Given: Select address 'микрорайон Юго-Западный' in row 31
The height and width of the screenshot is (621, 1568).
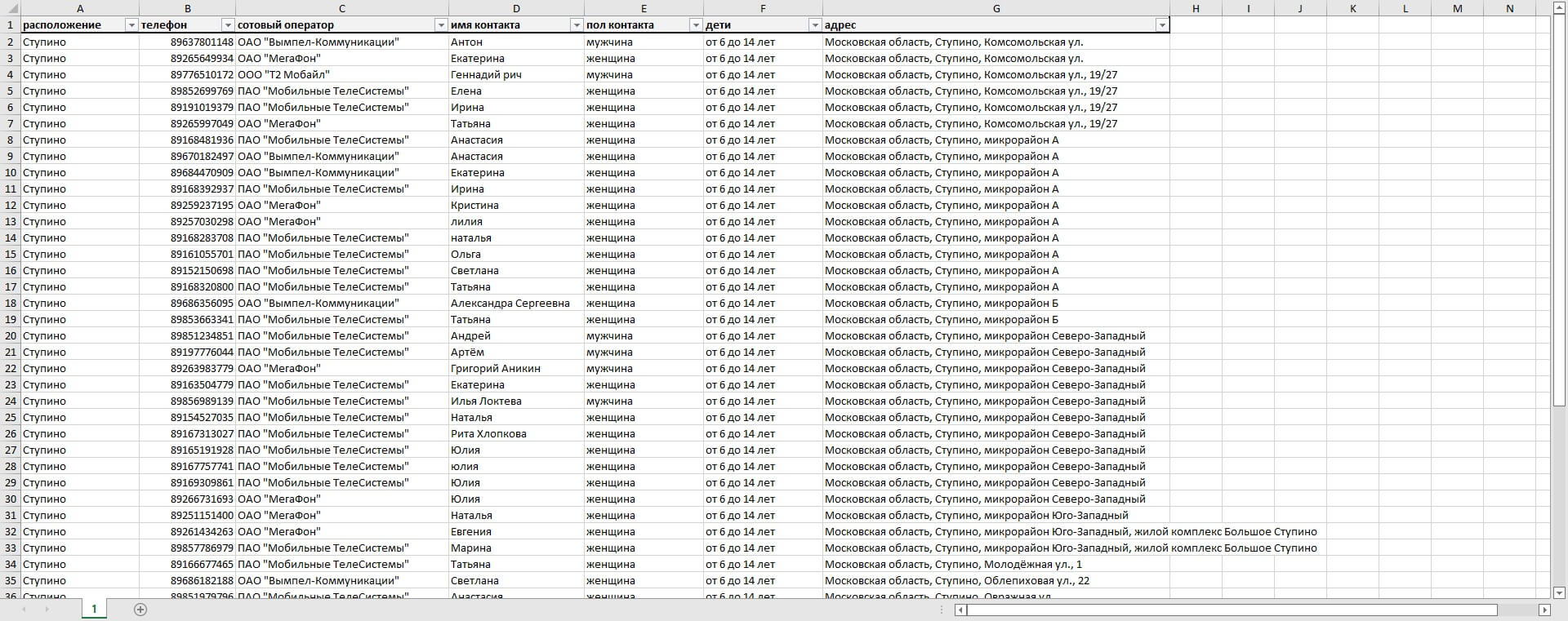Looking at the screenshot, I should pos(996,515).
